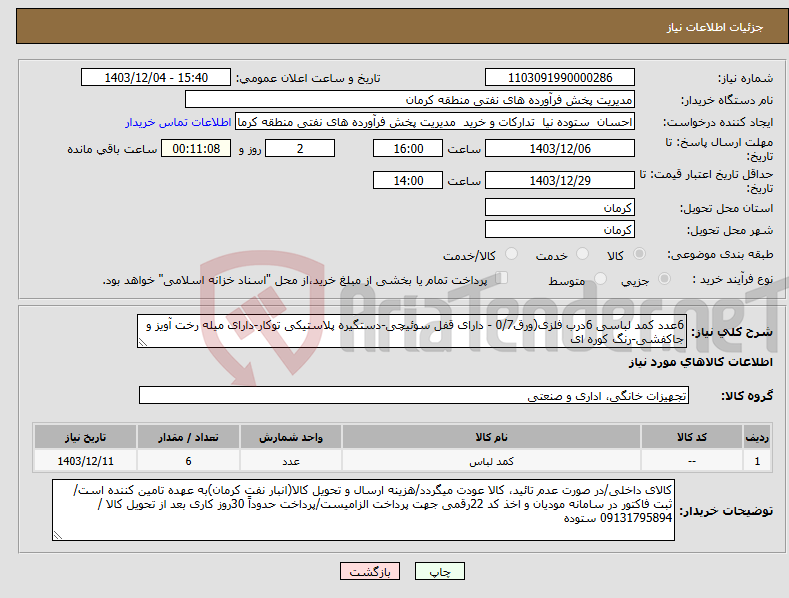Click the نام کالا column header

point(491,437)
